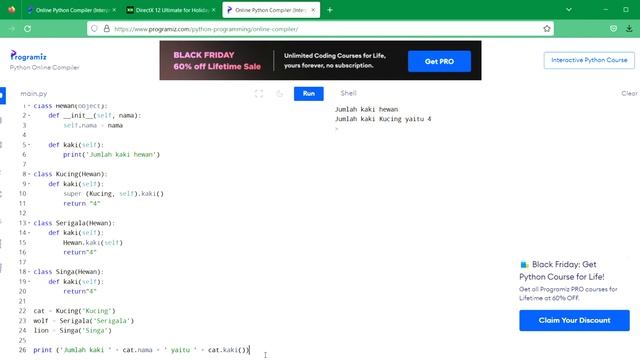Open the site padlock info icon
This screenshot has width=640, height=360.
point(107,29)
